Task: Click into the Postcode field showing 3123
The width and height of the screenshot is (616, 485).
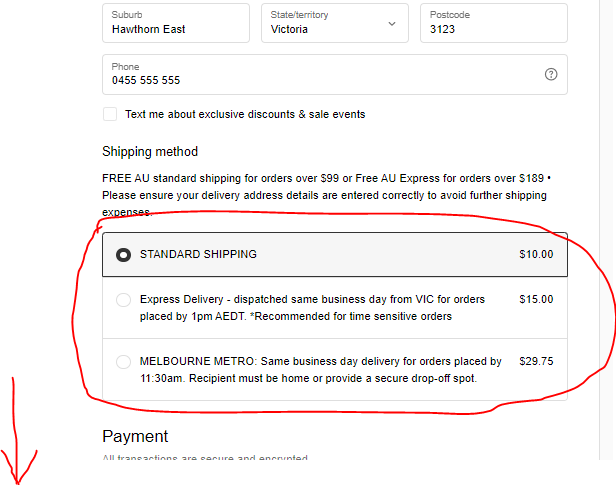Action: point(494,23)
